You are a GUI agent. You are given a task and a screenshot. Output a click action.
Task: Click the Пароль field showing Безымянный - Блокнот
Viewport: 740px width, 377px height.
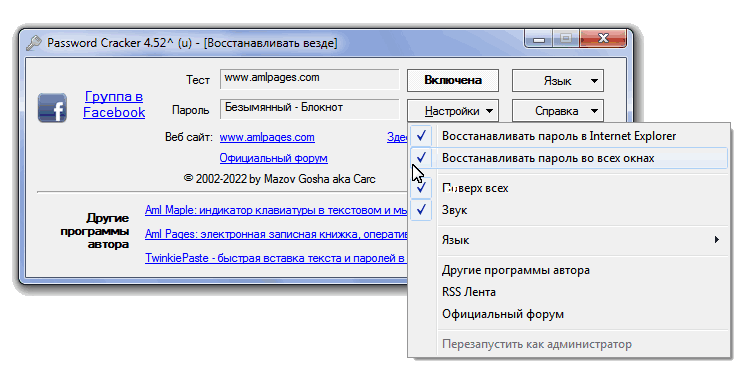[310, 109]
